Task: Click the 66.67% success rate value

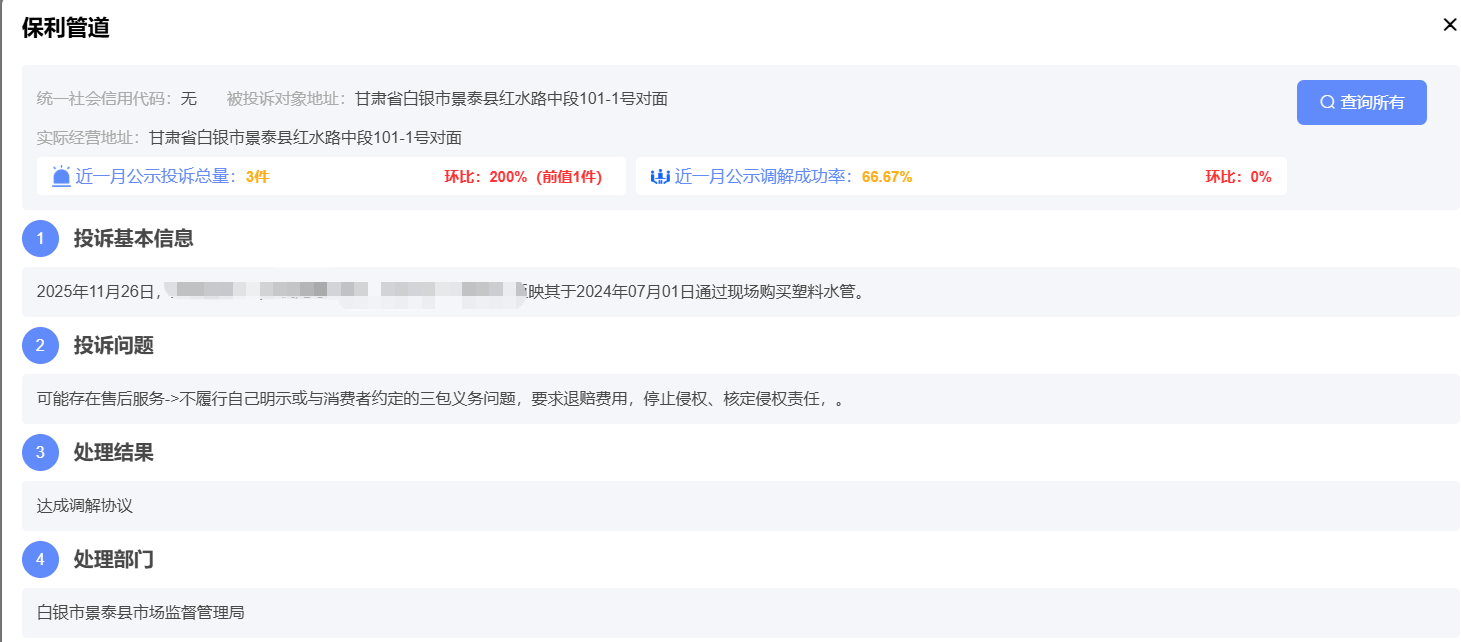Action: pos(886,177)
